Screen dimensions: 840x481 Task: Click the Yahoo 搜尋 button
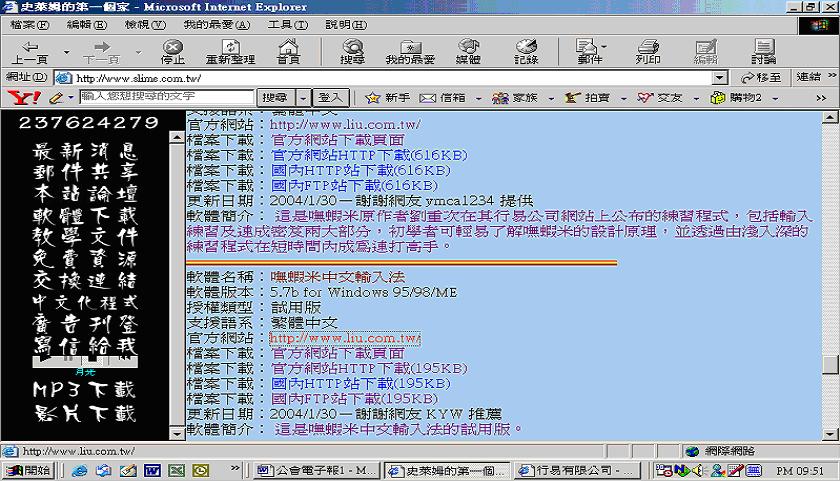click(x=276, y=97)
